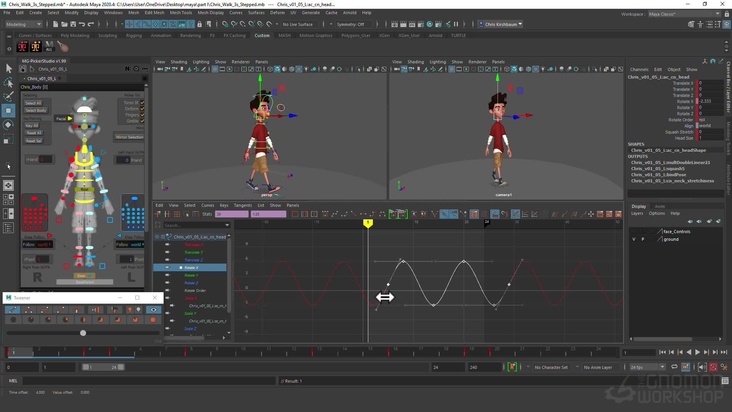732x412 pixels.
Task: Click the Frame All icon in Graph Editor toolbar
Action: [295, 214]
